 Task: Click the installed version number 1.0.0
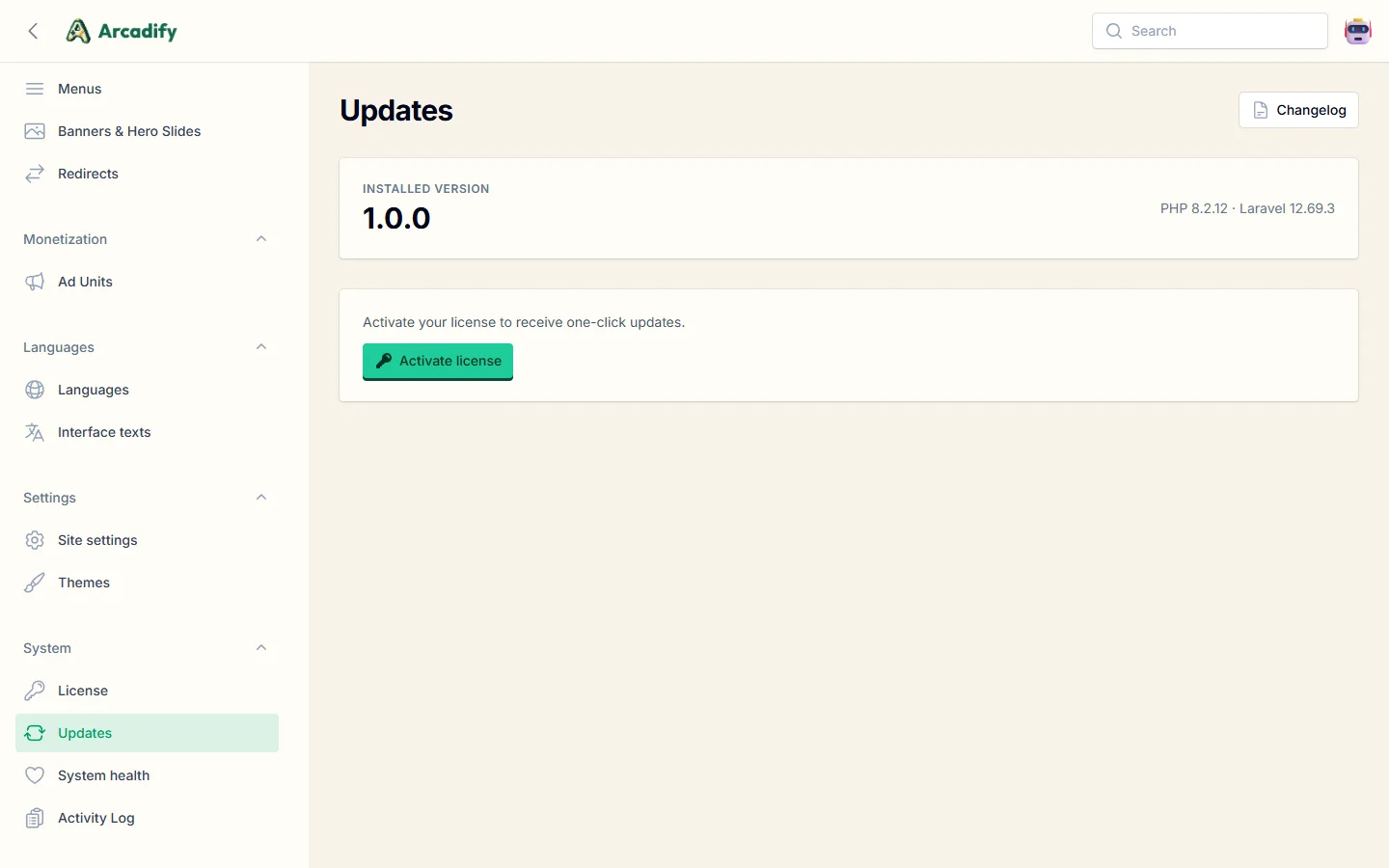(396, 219)
